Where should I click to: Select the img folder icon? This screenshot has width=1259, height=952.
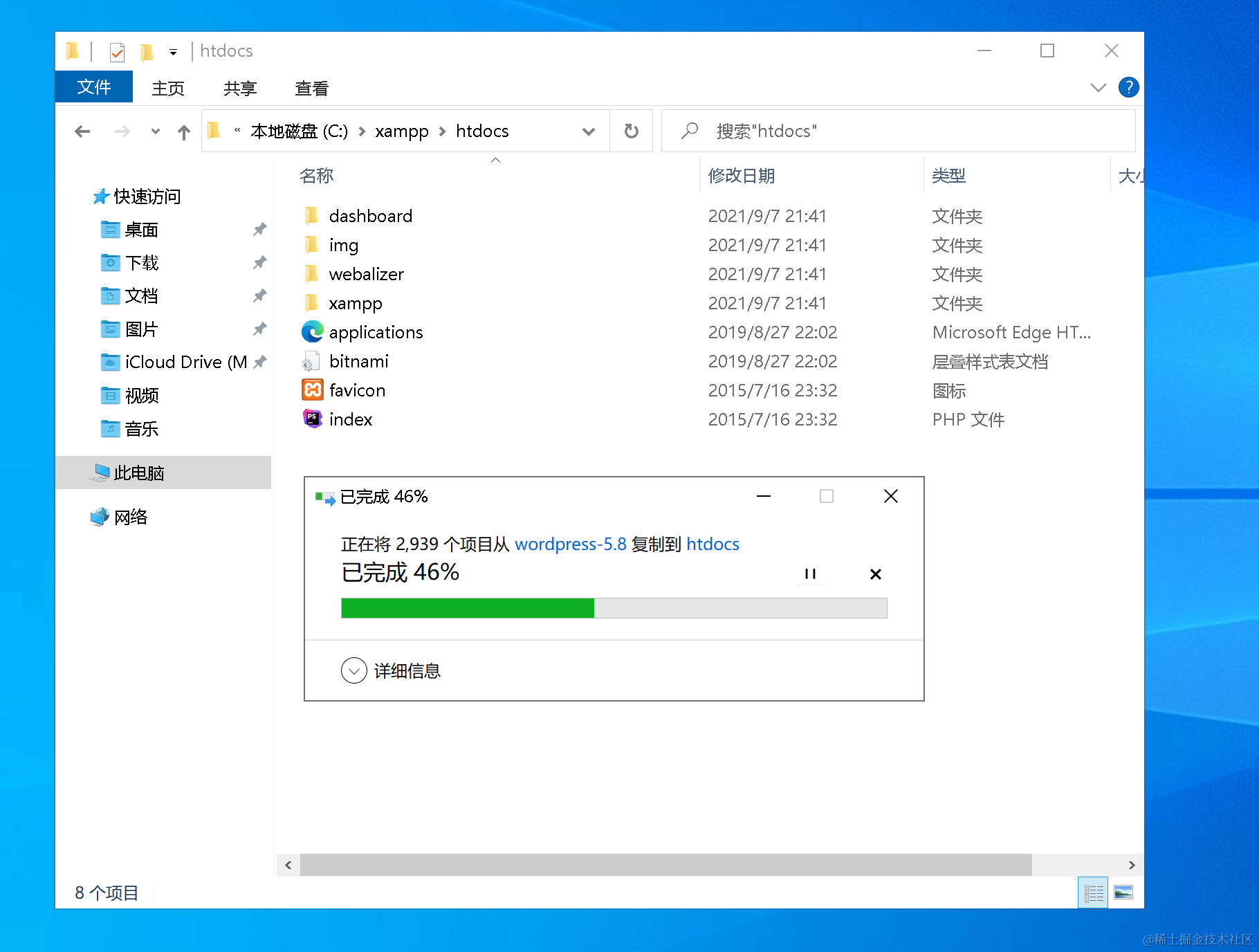pyautogui.click(x=311, y=245)
